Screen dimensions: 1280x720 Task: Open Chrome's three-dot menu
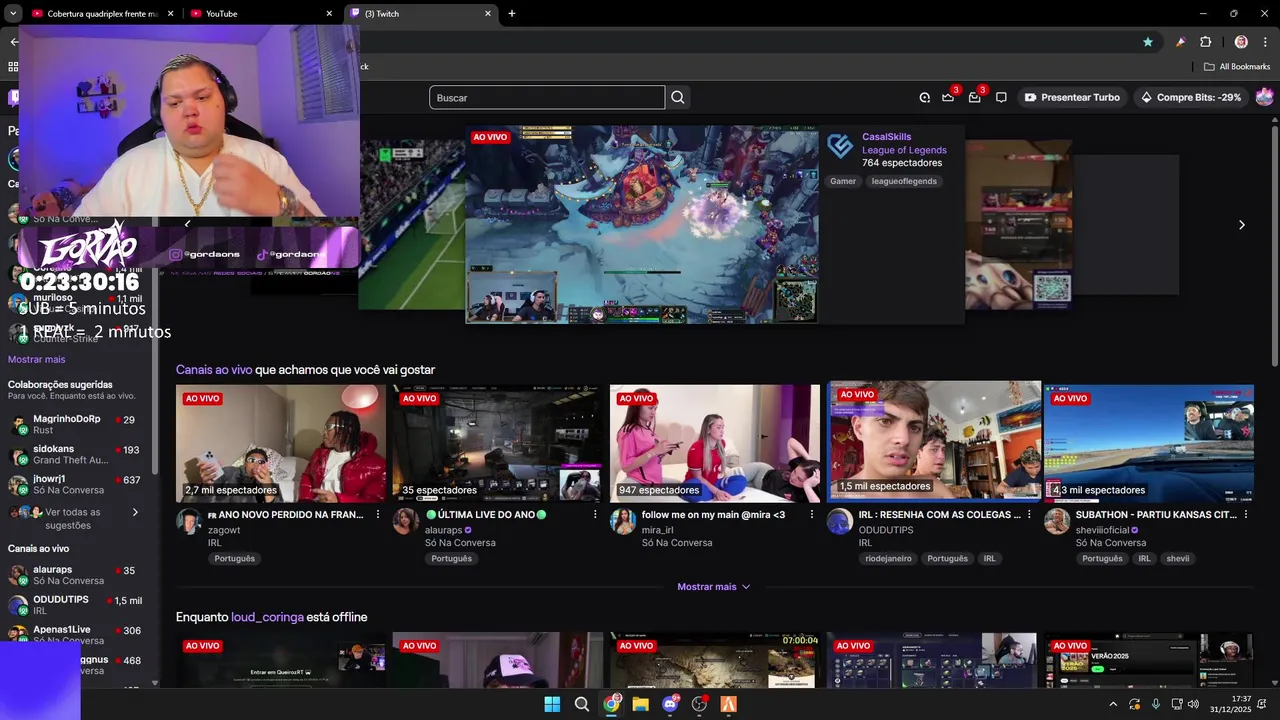[1266, 42]
